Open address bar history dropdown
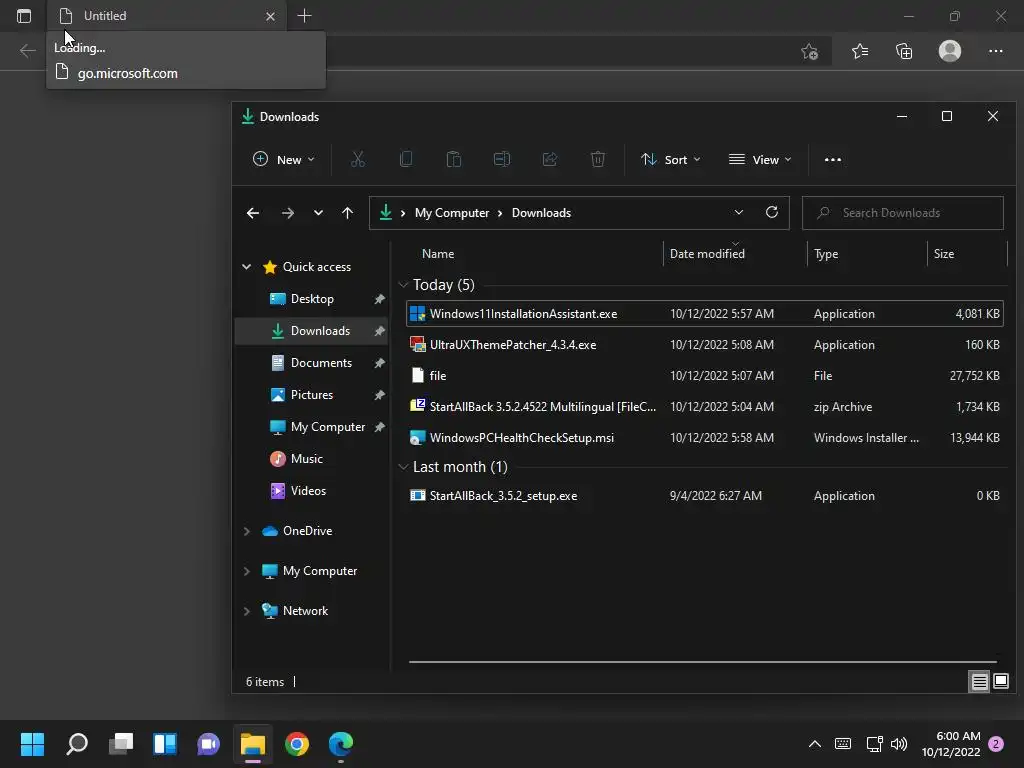The image size is (1024, 768). click(x=739, y=212)
